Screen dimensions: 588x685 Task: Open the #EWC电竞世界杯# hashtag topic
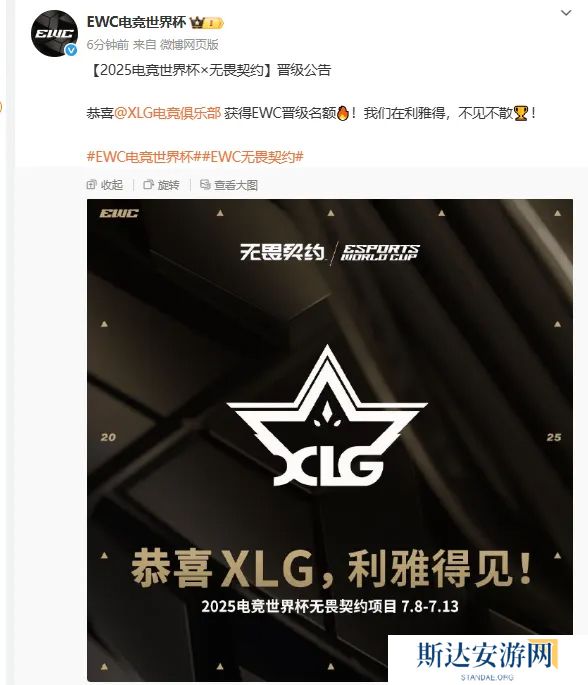pyautogui.click(x=144, y=156)
